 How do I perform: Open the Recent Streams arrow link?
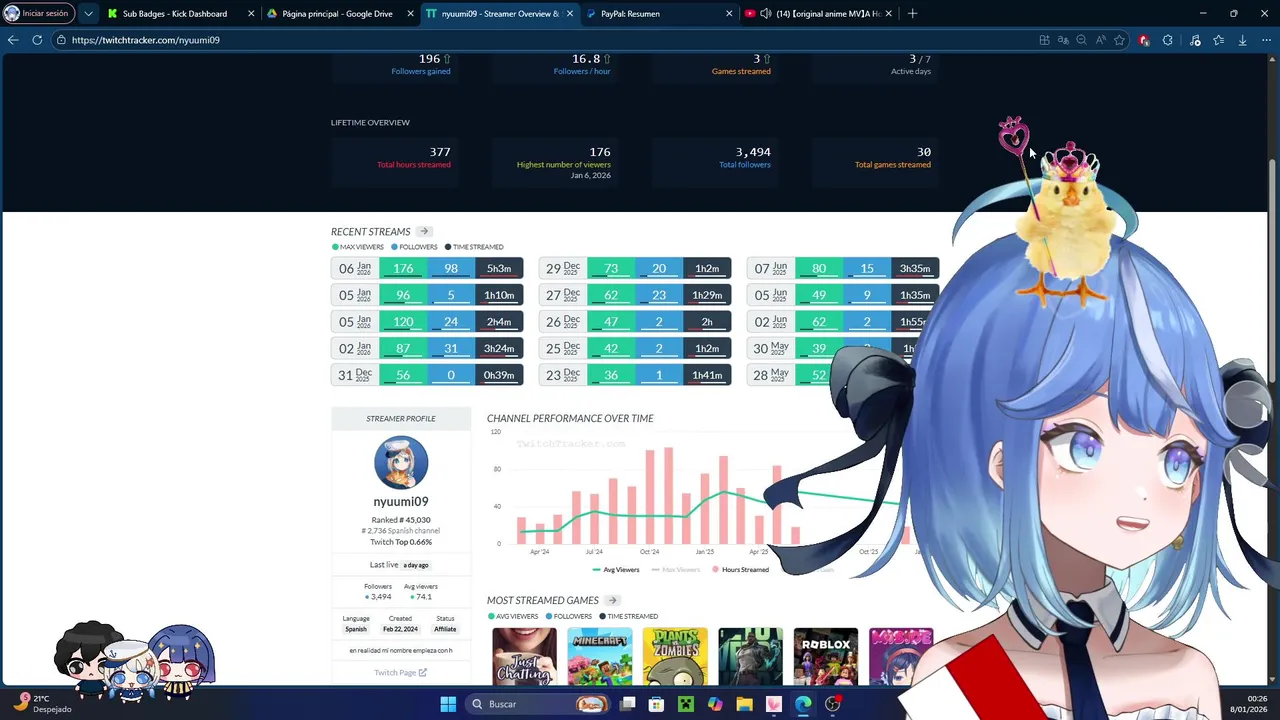424,232
